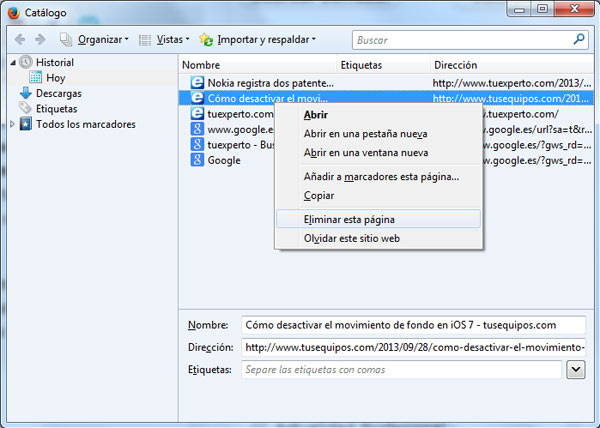Sort by the Dirección column header
The height and width of the screenshot is (428, 600).
coord(513,65)
